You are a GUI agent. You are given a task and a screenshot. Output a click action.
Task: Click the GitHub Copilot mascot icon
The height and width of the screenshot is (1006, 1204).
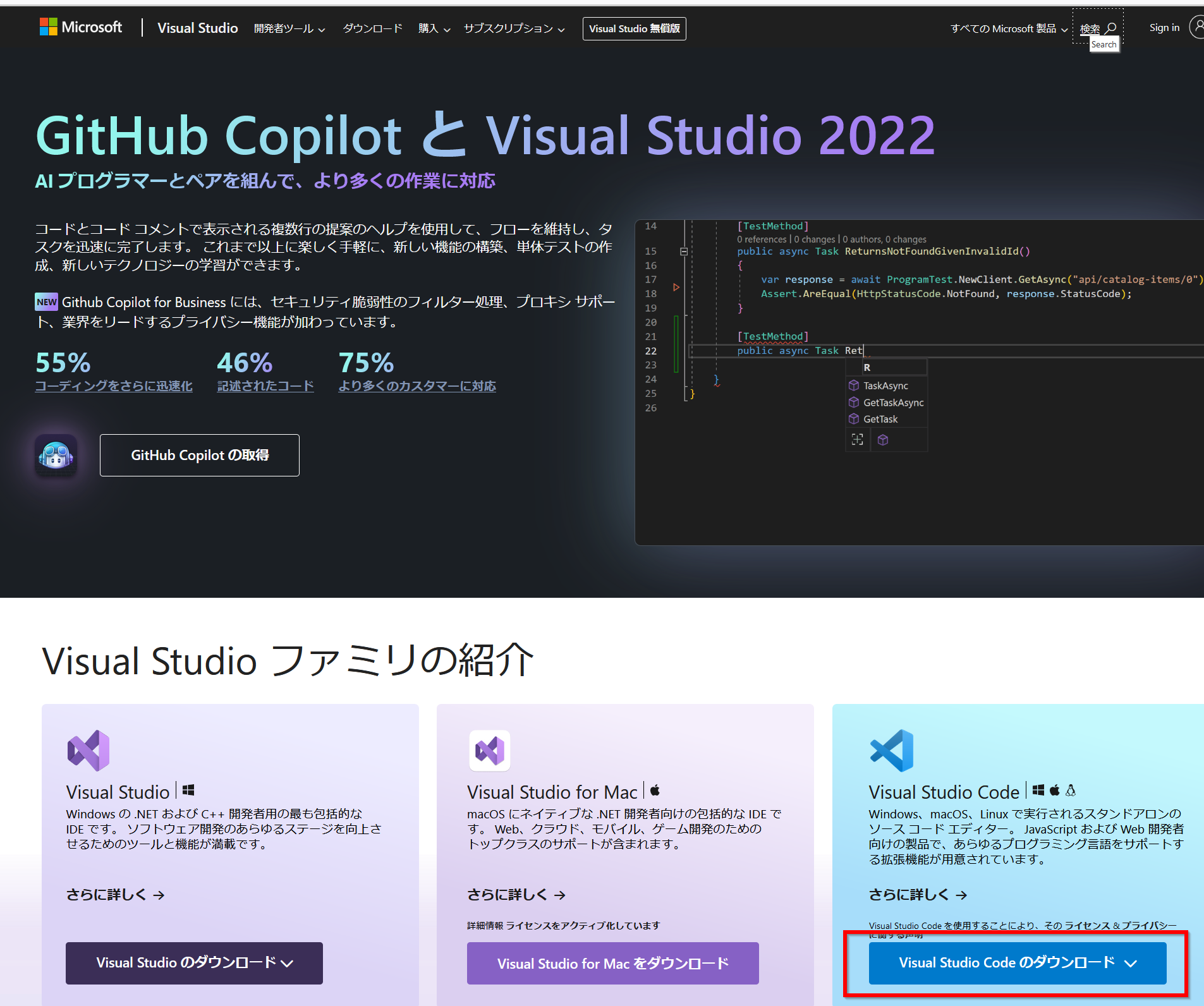[56, 455]
